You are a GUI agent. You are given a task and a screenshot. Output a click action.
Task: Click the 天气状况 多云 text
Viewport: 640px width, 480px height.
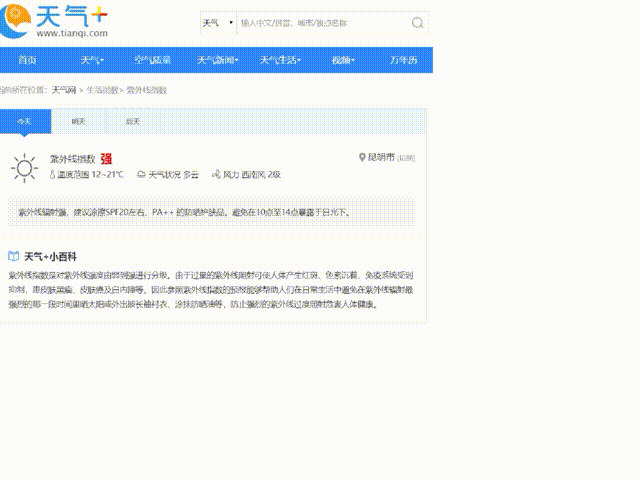pyautogui.click(x=173, y=175)
